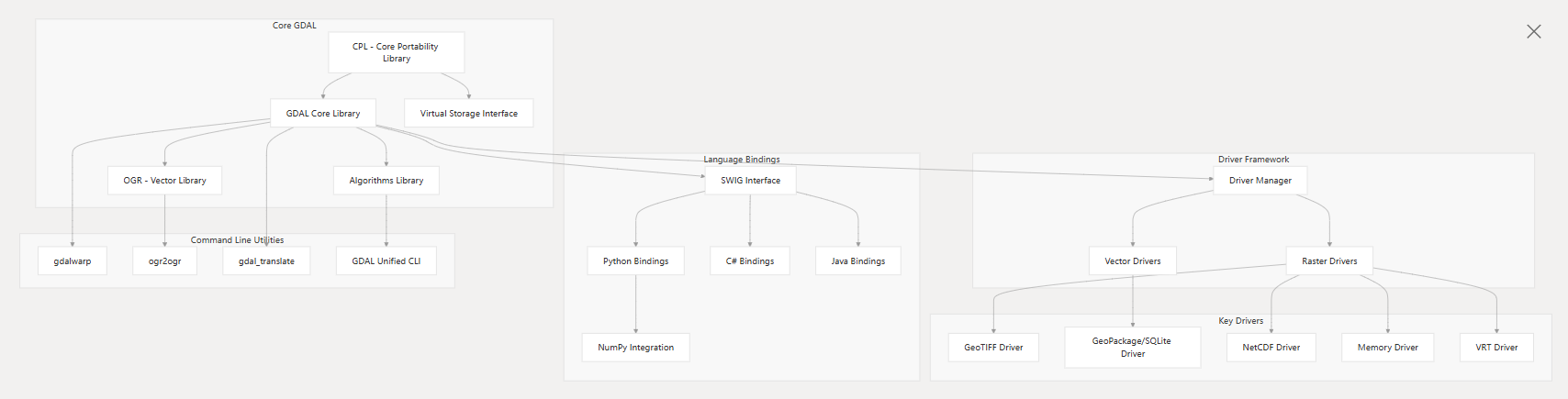Click the C# Bindings node

750,261
